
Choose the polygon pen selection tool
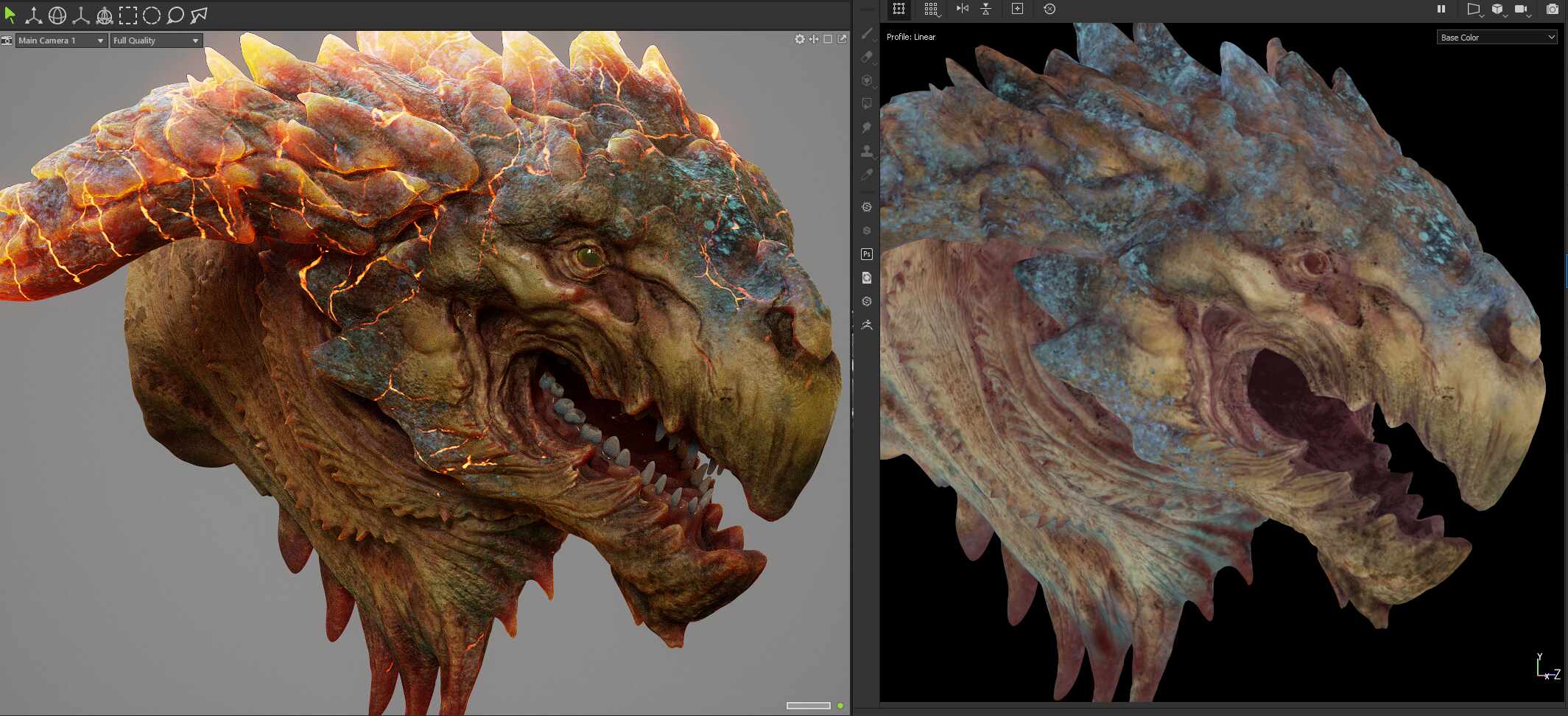point(199,15)
